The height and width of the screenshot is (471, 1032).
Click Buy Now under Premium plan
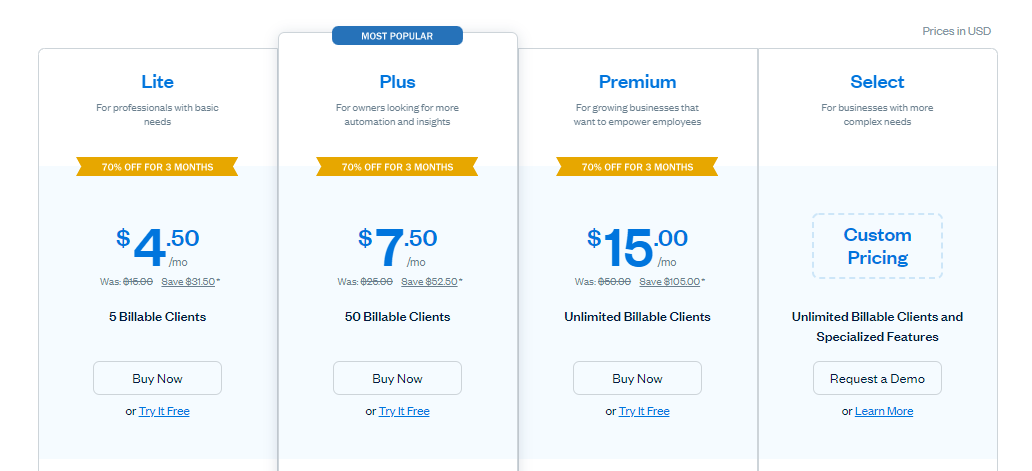(x=637, y=378)
